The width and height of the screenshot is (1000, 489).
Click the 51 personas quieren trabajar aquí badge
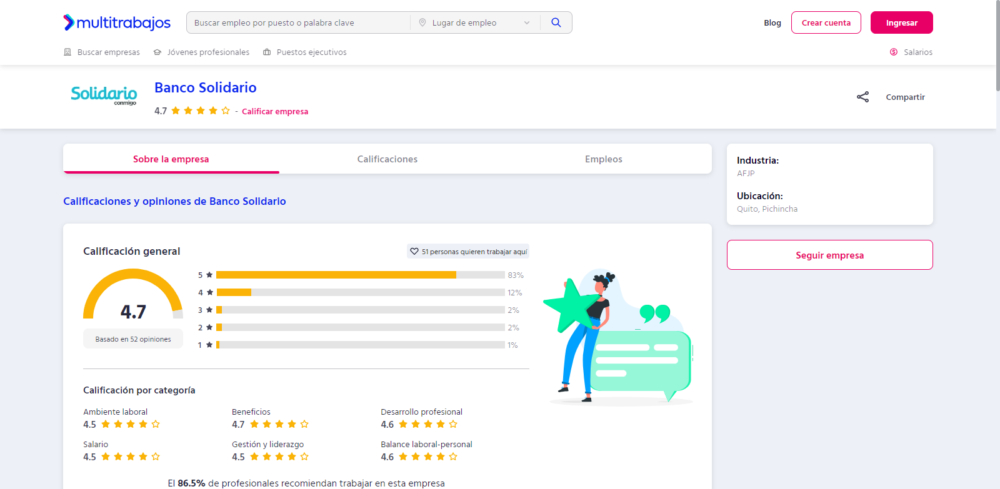[468, 251]
